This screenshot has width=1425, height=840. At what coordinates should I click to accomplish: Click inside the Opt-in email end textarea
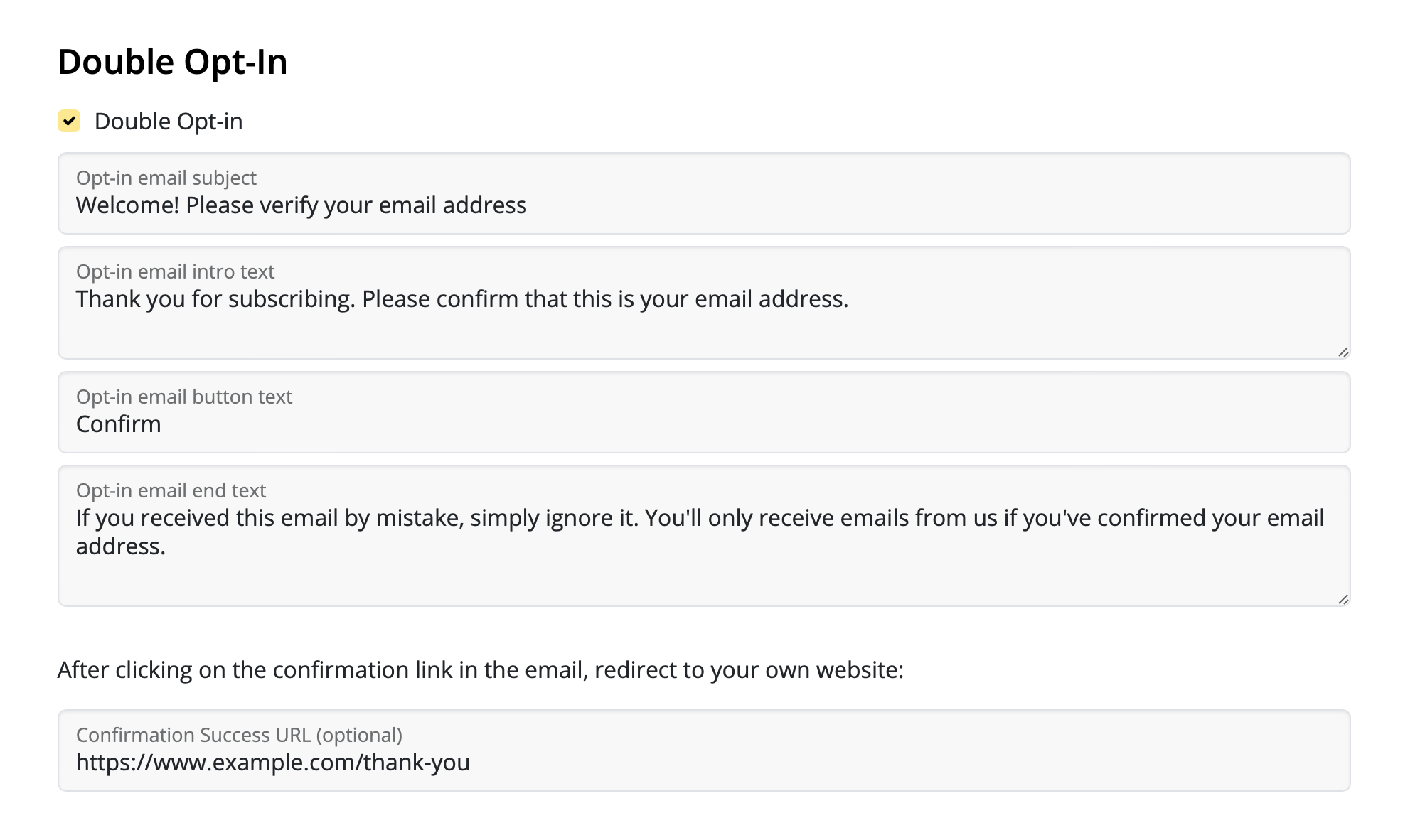point(704,536)
